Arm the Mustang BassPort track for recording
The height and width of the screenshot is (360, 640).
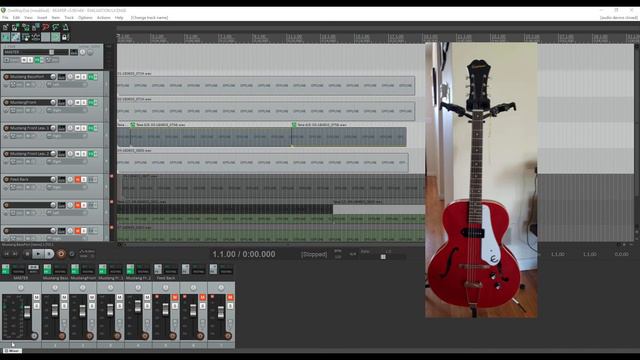click(x=7, y=77)
